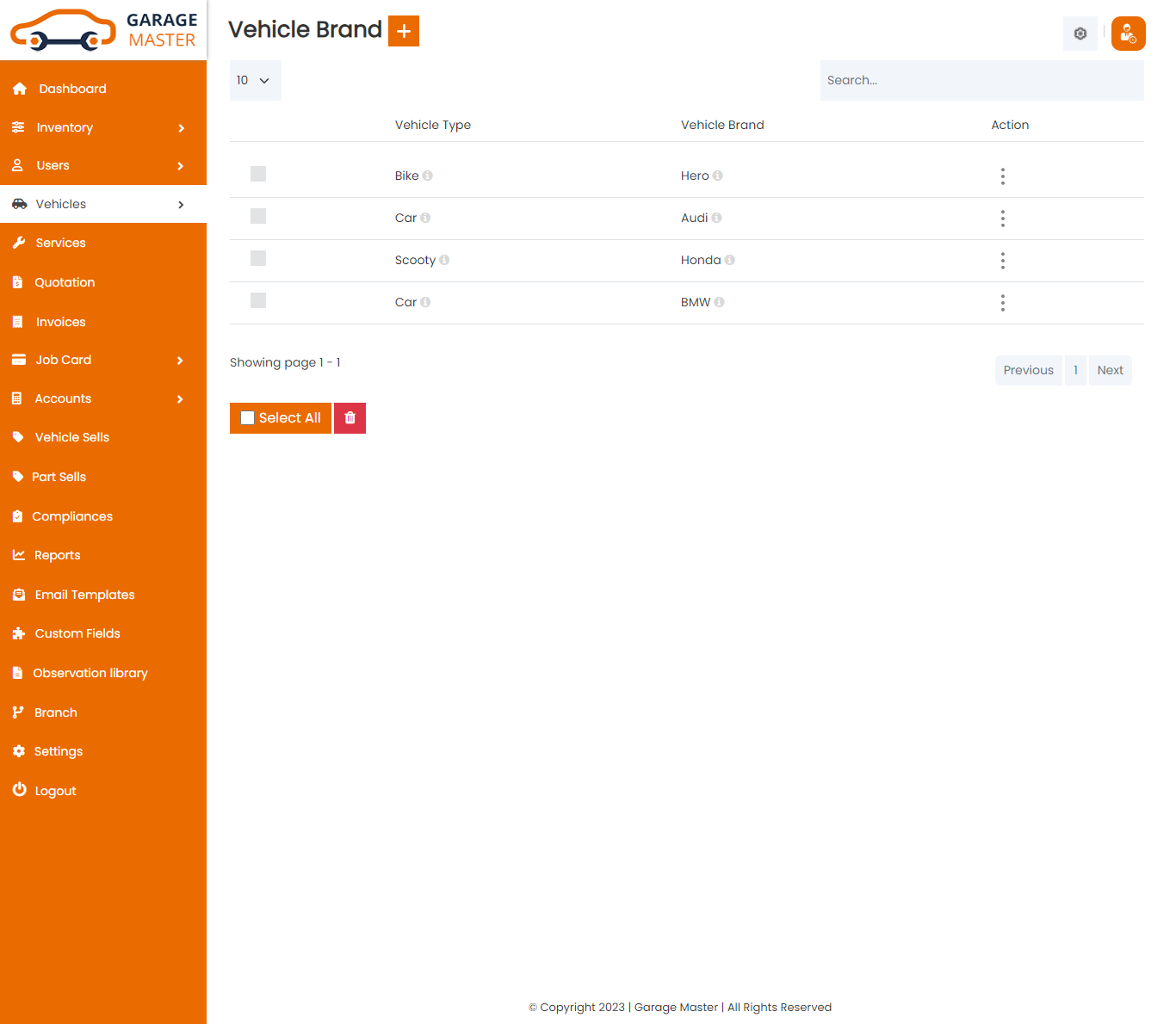The height and width of the screenshot is (1024, 1176).
Task: Click the red trash delete icon
Action: (350, 417)
